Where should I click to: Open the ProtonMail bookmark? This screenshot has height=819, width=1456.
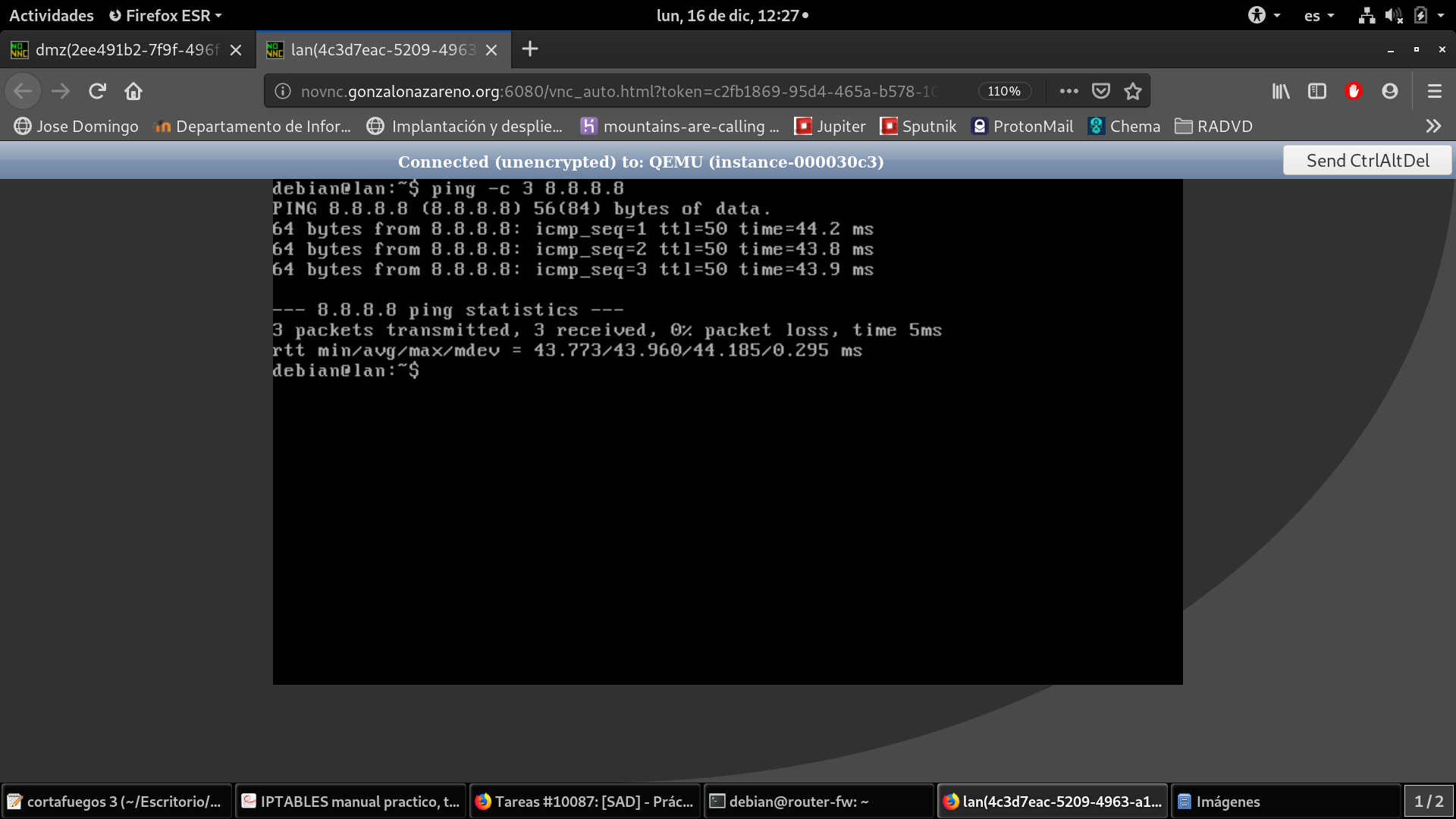(x=1023, y=126)
